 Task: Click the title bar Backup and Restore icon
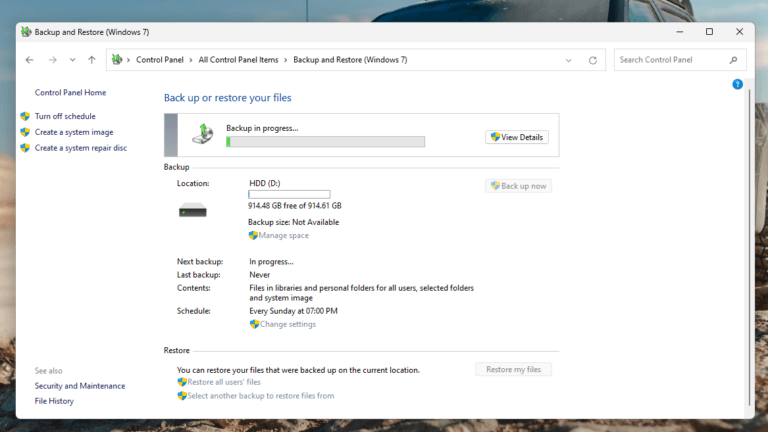coord(26,32)
